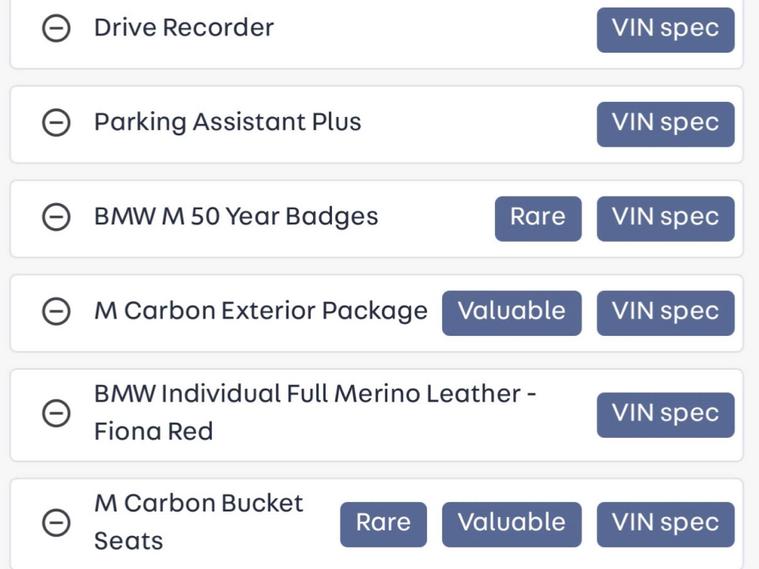This screenshot has width=759, height=569.
Task: Click VIN spec tag on M 50 Year Badges
Action: point(665,217)
